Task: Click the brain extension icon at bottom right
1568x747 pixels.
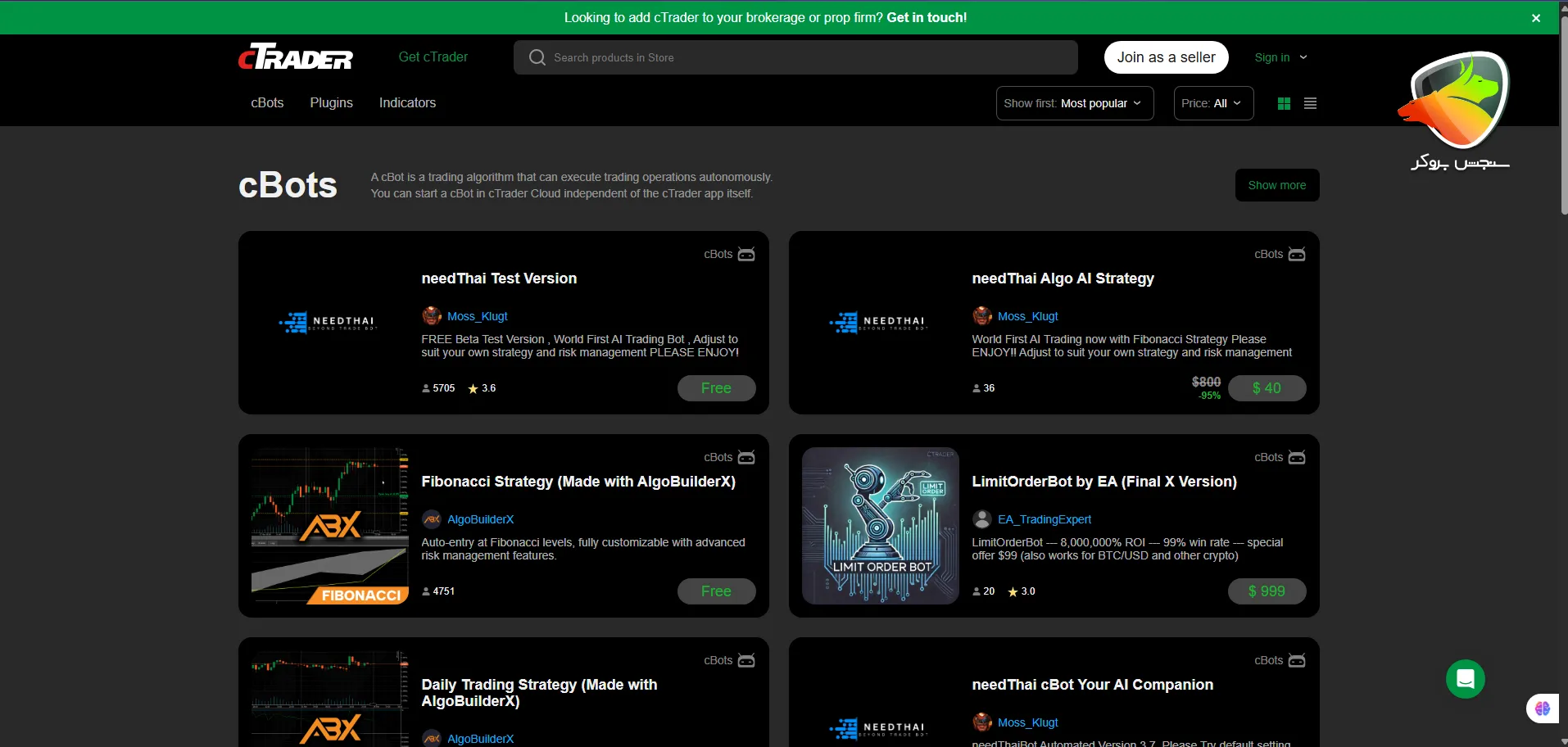Action: (x=1543, y=709)
